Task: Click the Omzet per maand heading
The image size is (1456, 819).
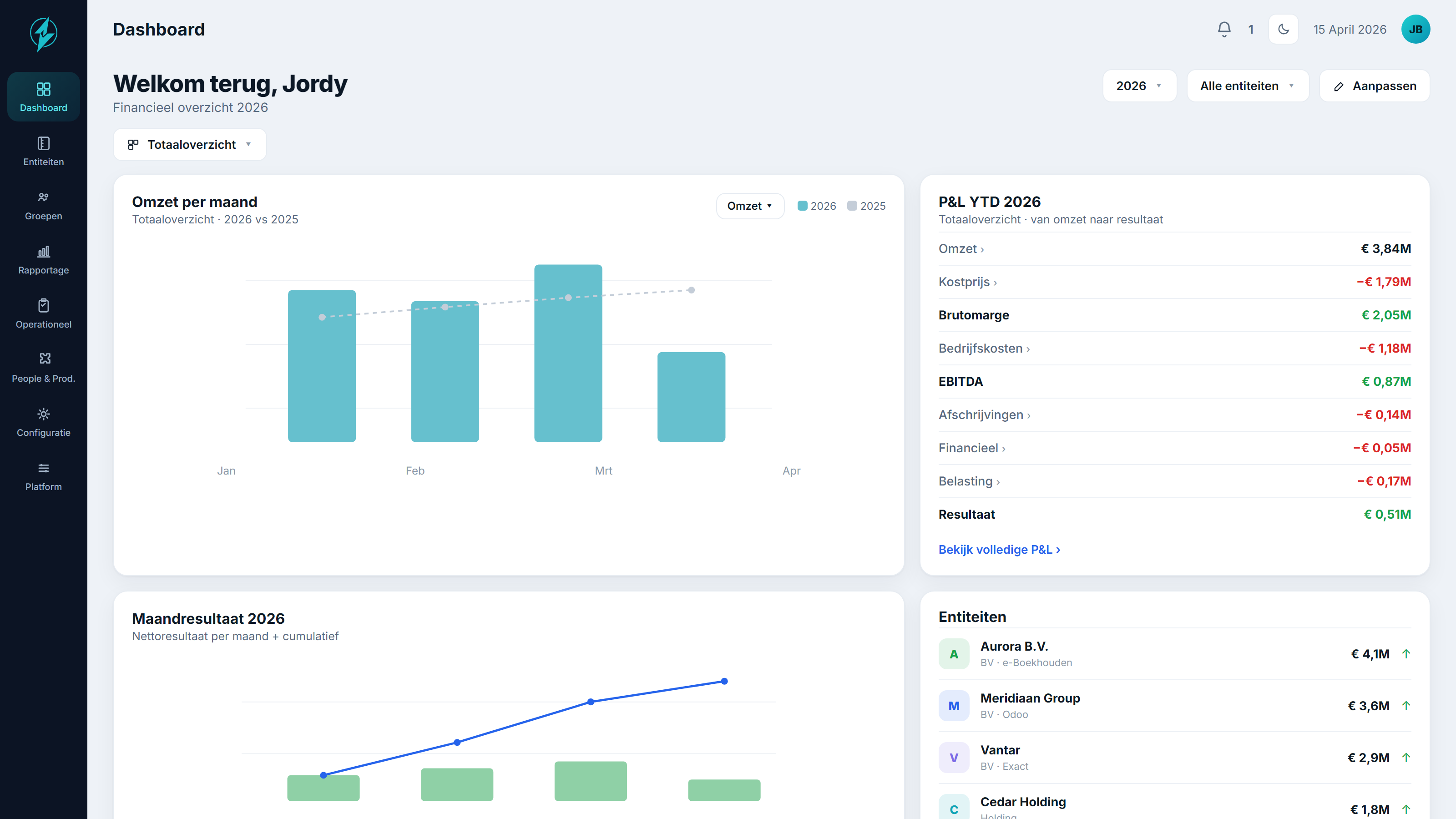Action: (194, 202)
